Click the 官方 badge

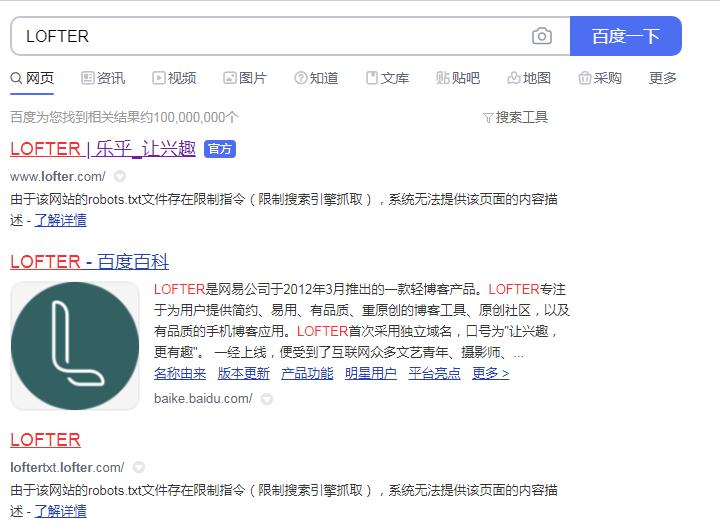pos(219,149)
